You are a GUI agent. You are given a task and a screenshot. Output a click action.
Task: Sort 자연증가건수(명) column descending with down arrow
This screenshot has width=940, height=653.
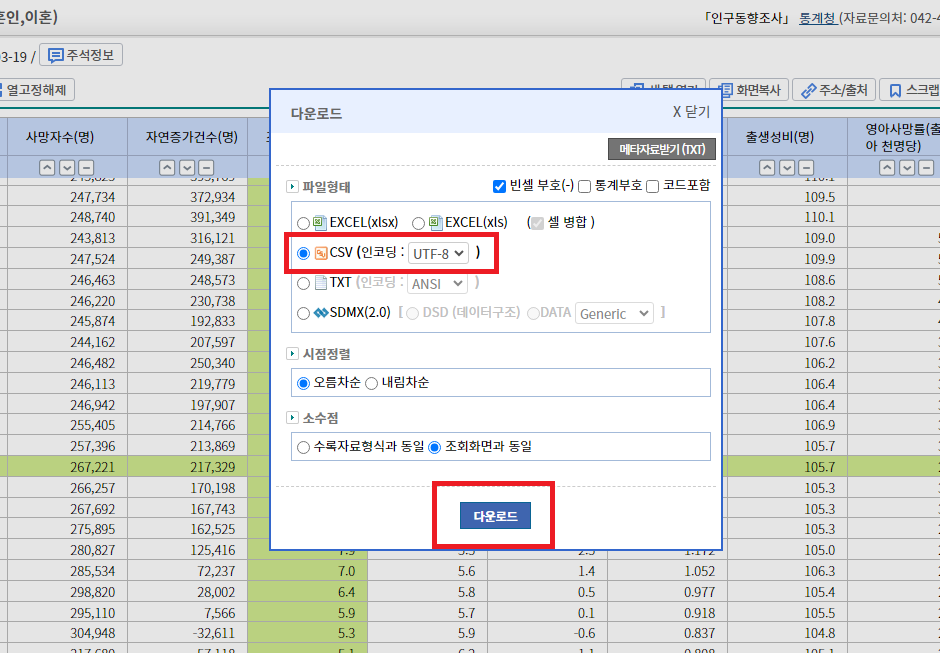[187, 168]
